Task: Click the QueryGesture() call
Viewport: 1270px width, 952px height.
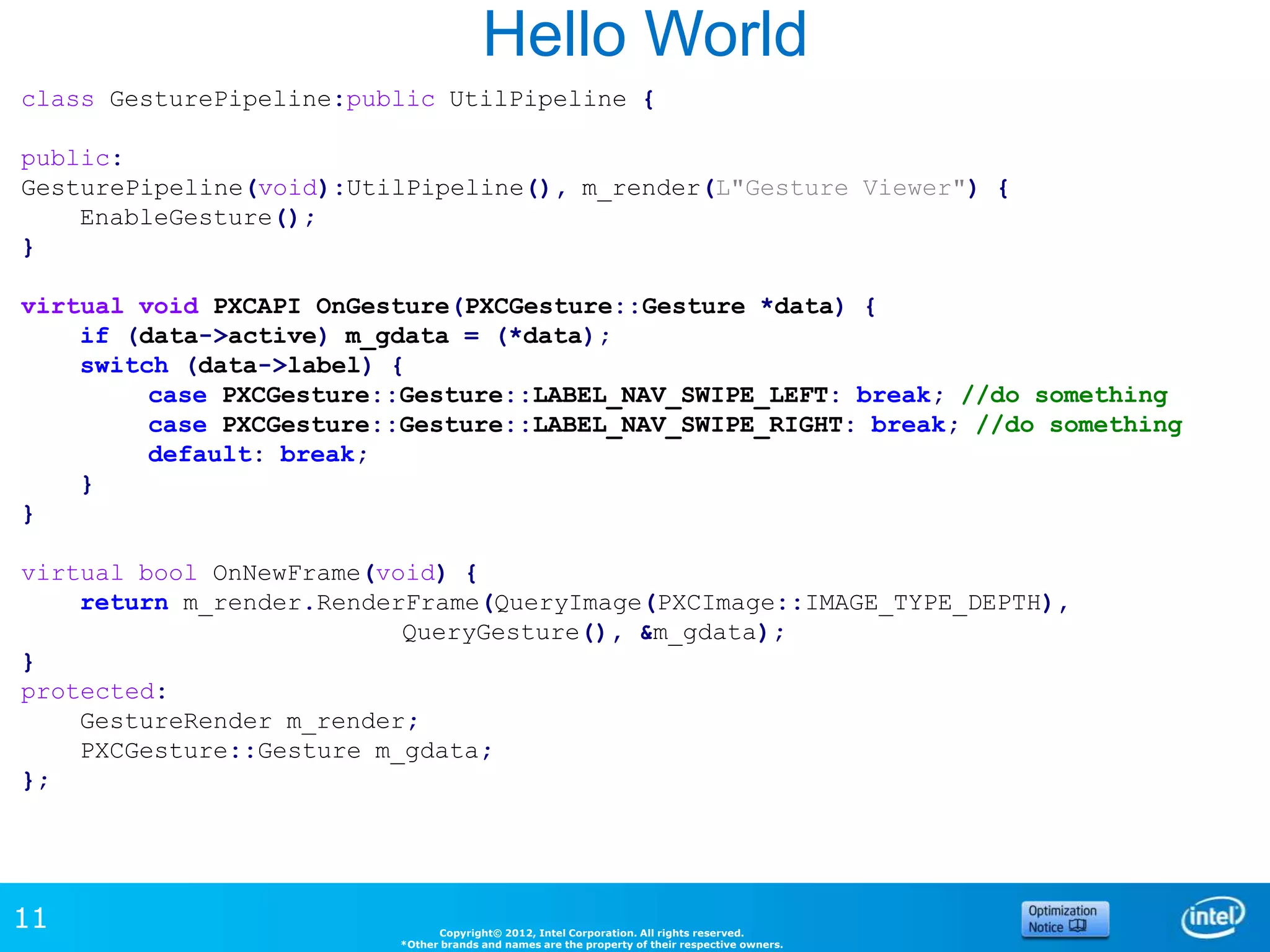Action: pyautogui.click(x=504, y=632)
